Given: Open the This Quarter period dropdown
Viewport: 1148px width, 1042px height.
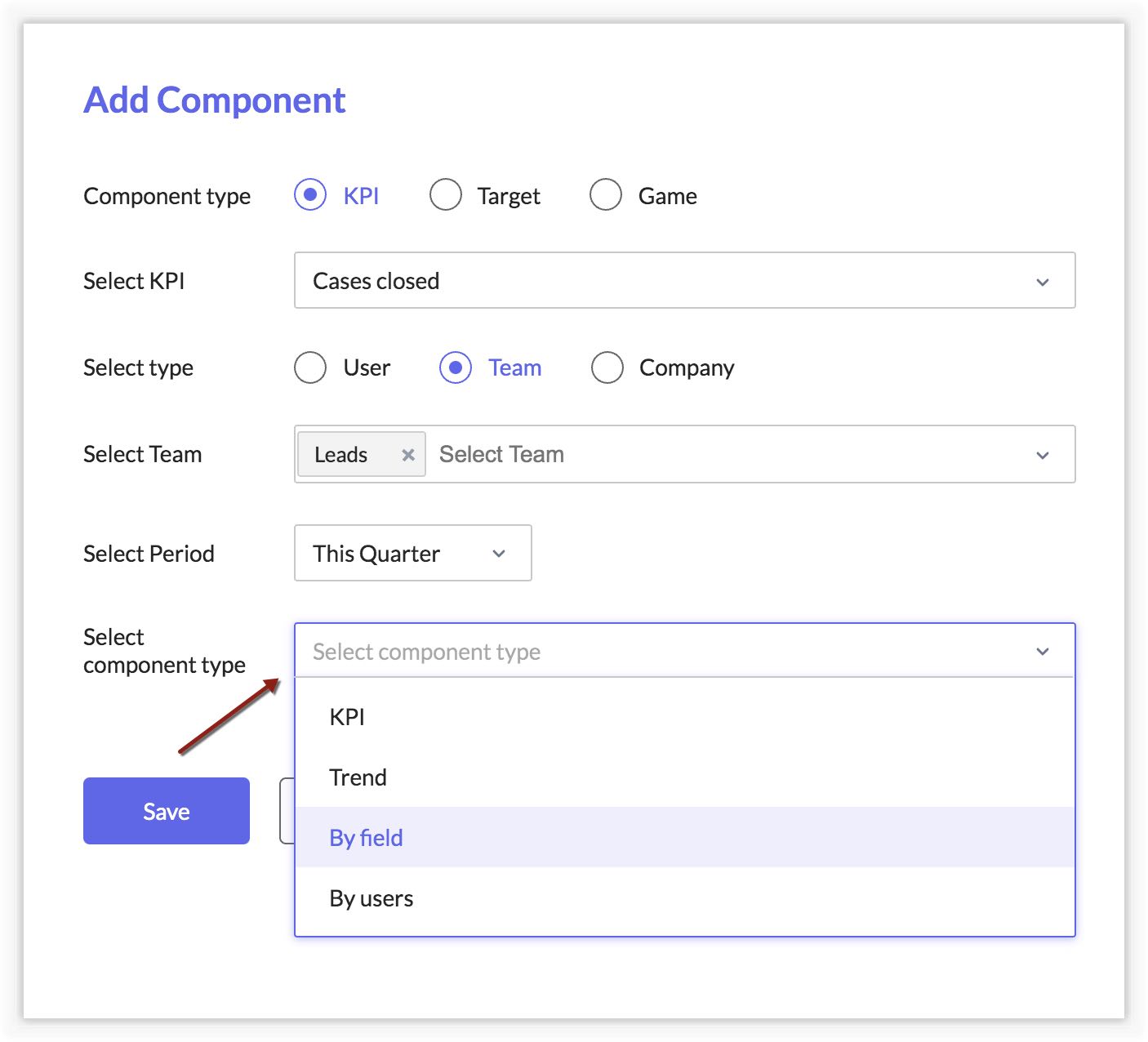Looking at the screenshot, I should (x=412, y=554).
